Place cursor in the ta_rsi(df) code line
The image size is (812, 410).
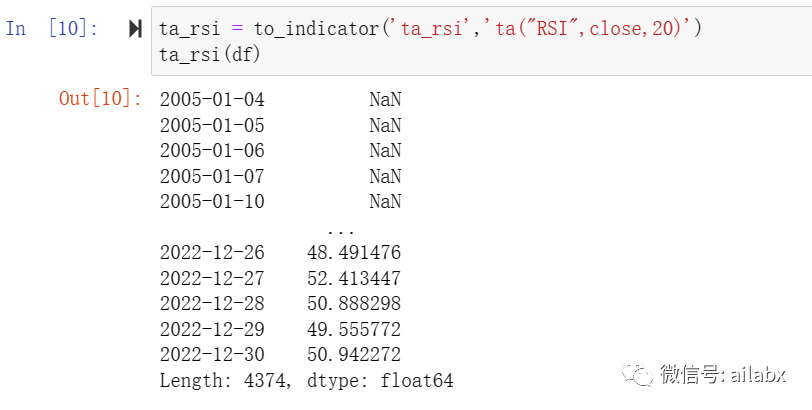click(x=209, y=54)
